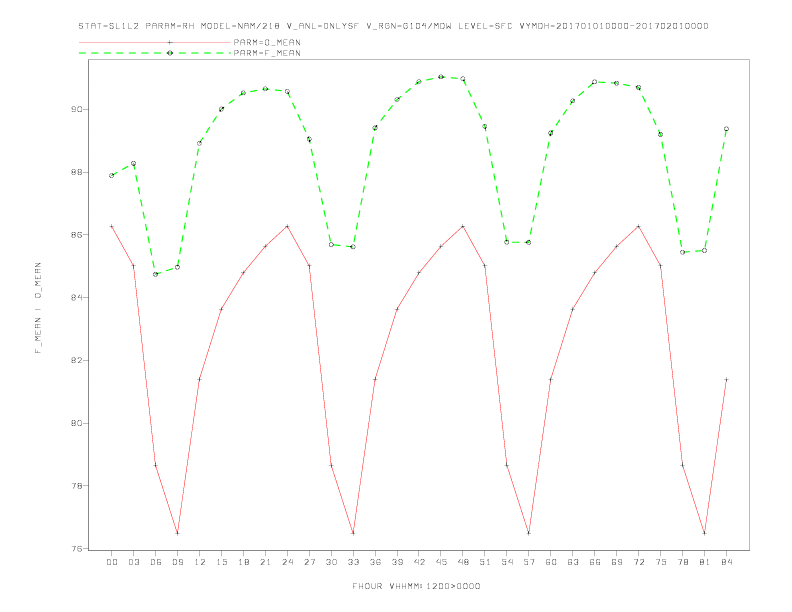Select the red O_MEAN data point at hour 84
The width and height of the screenshot is (792, 612).
726,379
